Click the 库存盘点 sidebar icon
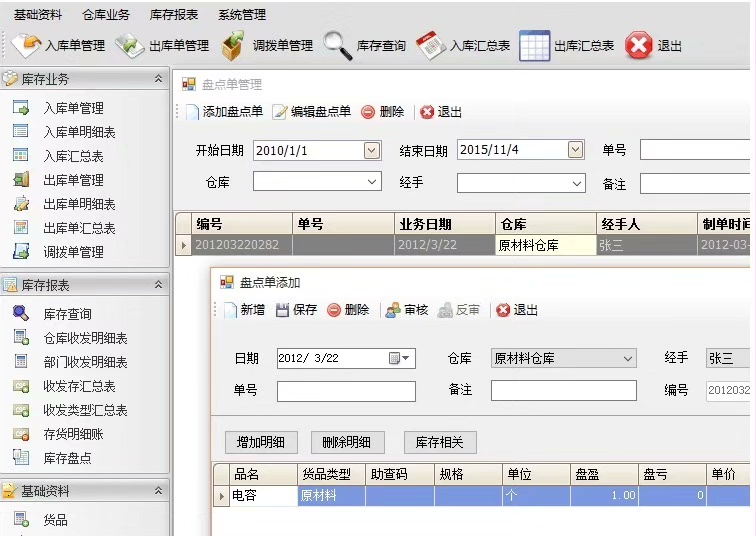Image resolution: width=756 pixels, height=536 pixels. (x=21, y=457)
